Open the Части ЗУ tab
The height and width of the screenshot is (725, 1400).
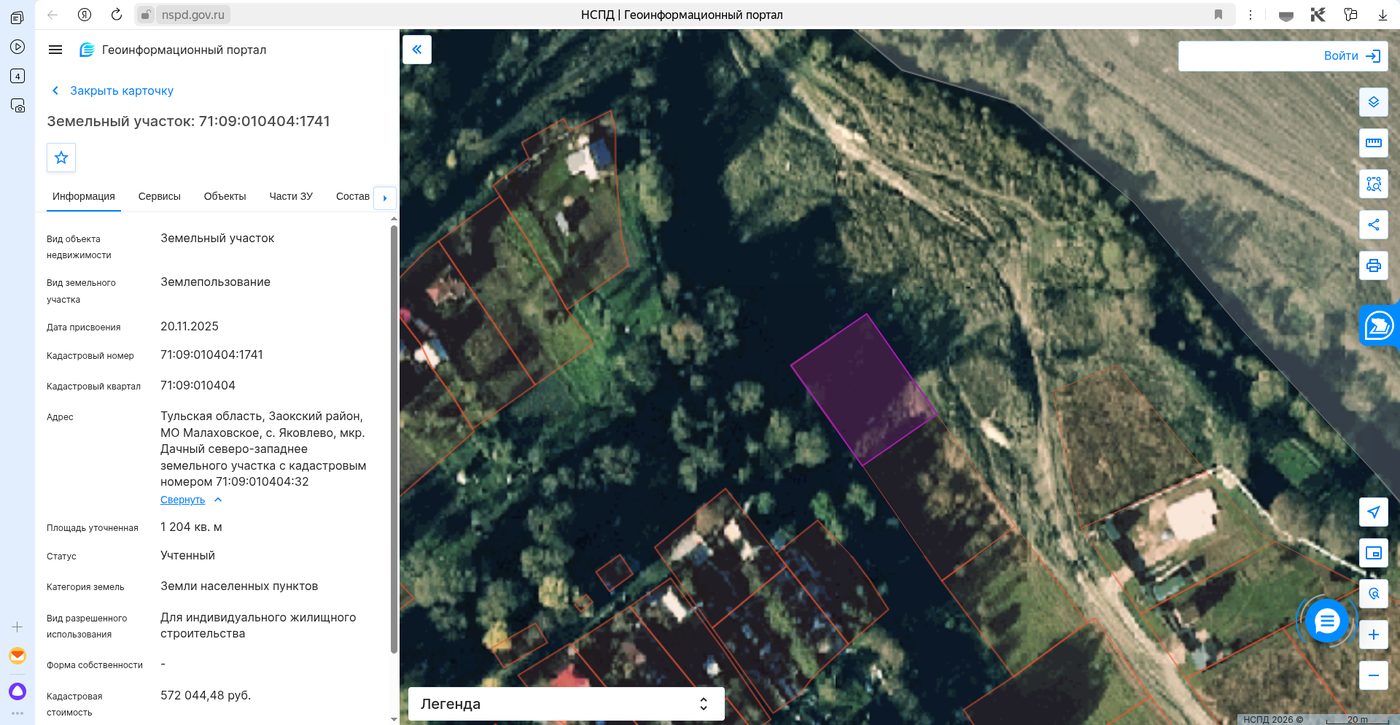tap(291, 196)
